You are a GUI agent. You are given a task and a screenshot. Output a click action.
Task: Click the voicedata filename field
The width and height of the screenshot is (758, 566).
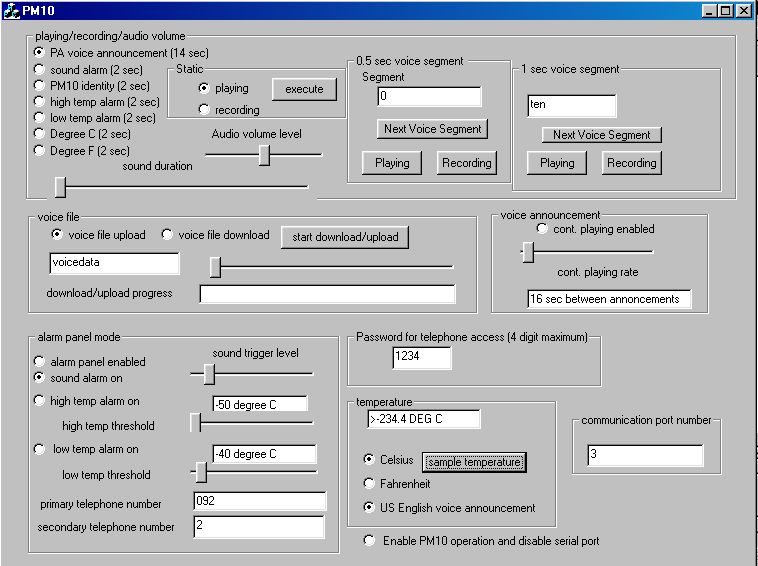click(114, 263)
